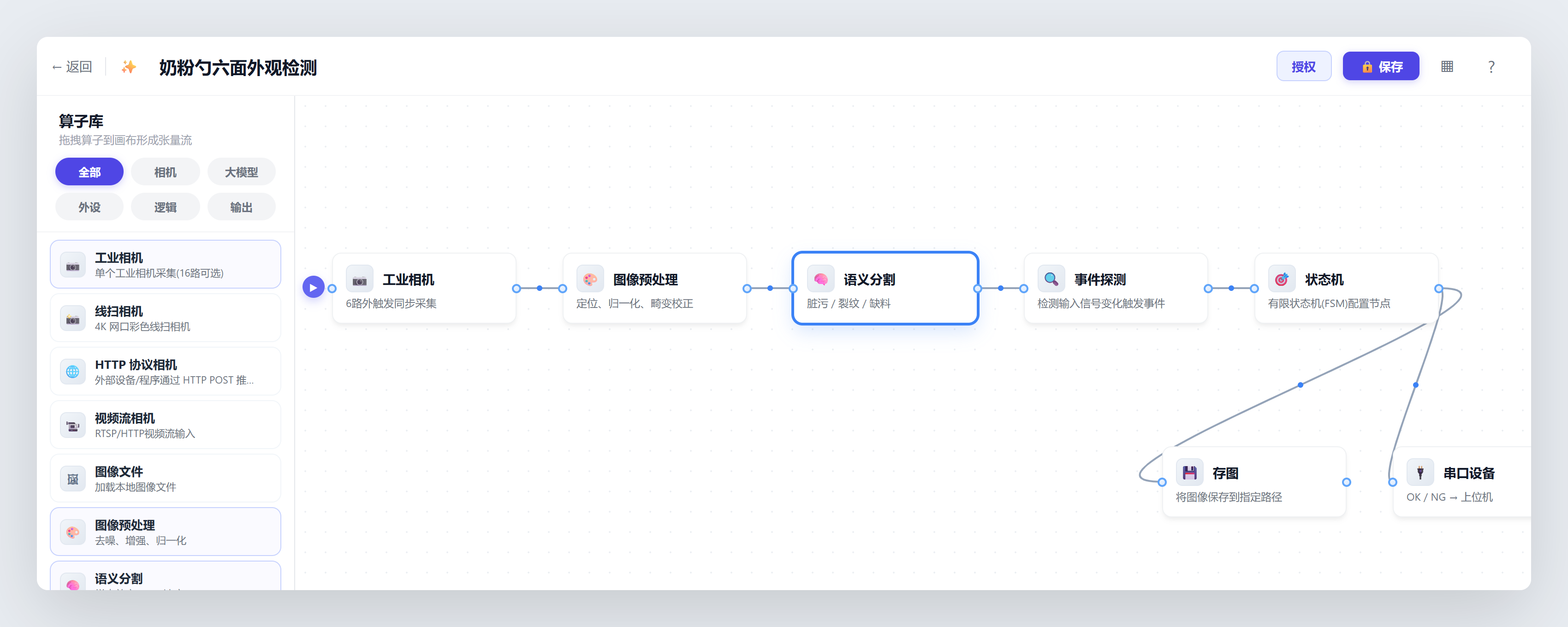The image size is (1568, 627).
Task: Click midpoint handle between 事件探测 and 状态机
Action: pos(1231,289)
